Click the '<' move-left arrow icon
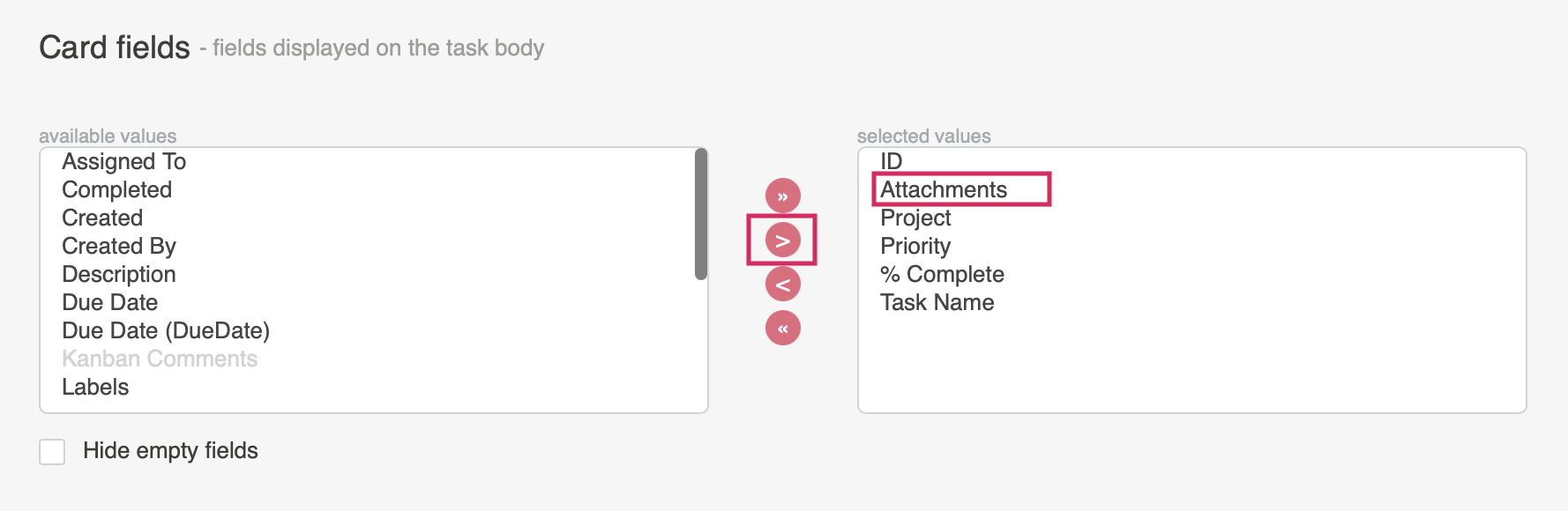Viewport: 1568px width, 511px height. (x=782, y=283)
